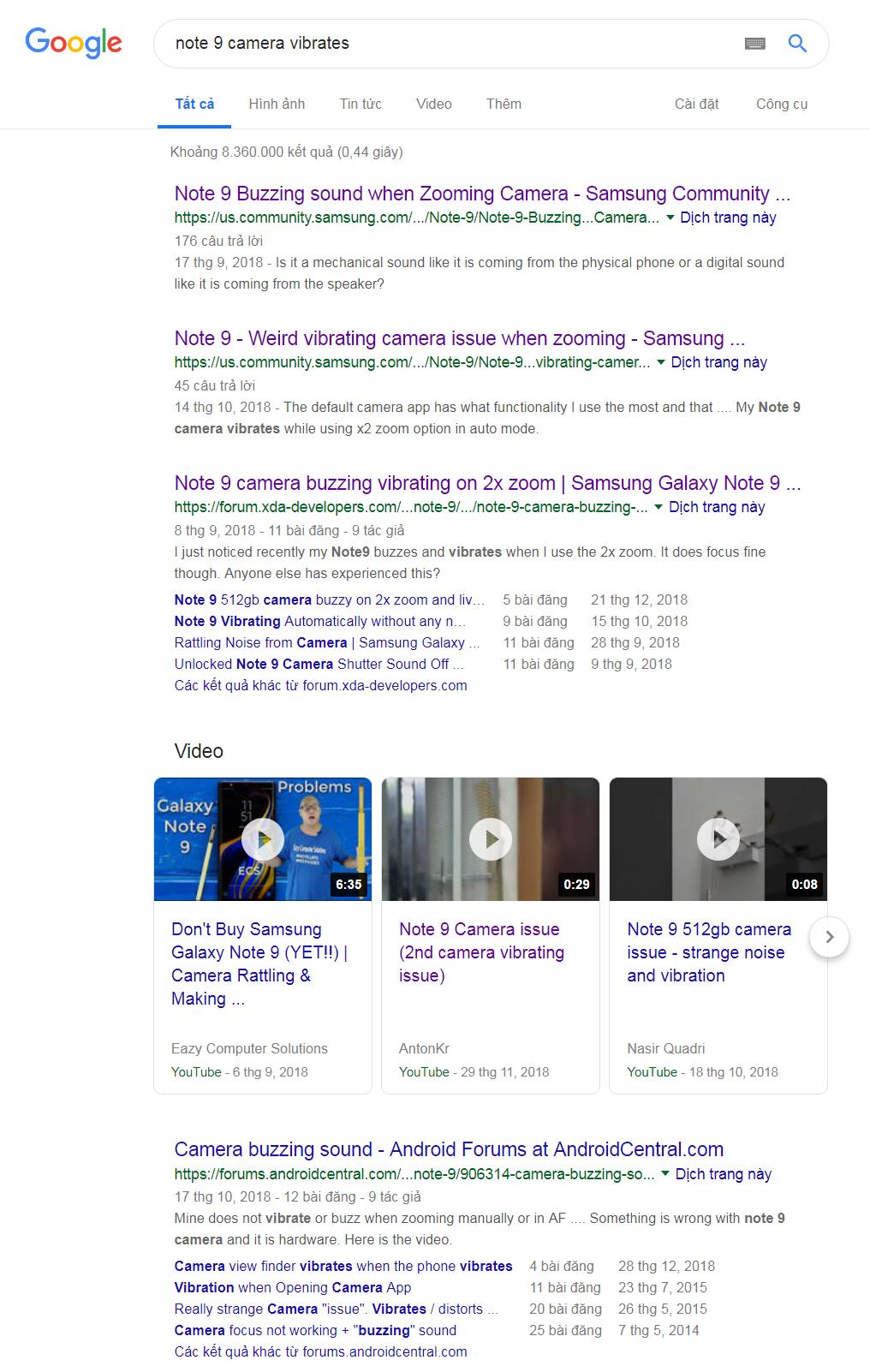This screenshot has height=1372, width=870.
Task: Expand dropdown arrow beside androidcentral URL
Action: tap(664, 1174)
